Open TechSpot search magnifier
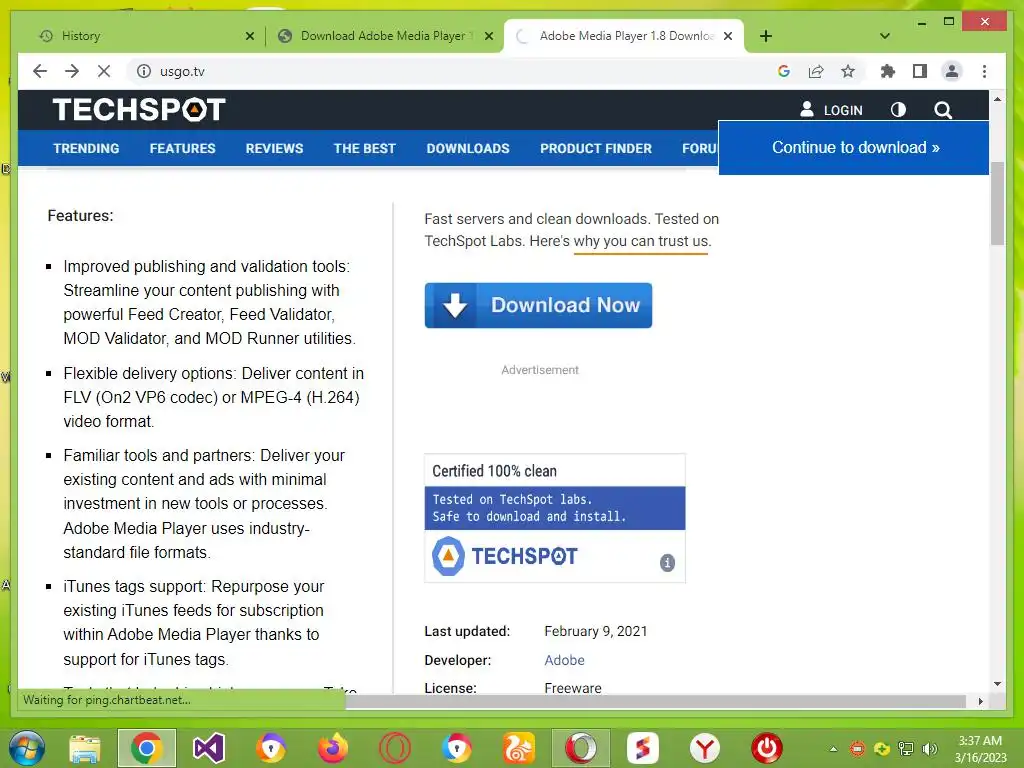This screenshot has width=1024, height=768. tap(942, 110)
